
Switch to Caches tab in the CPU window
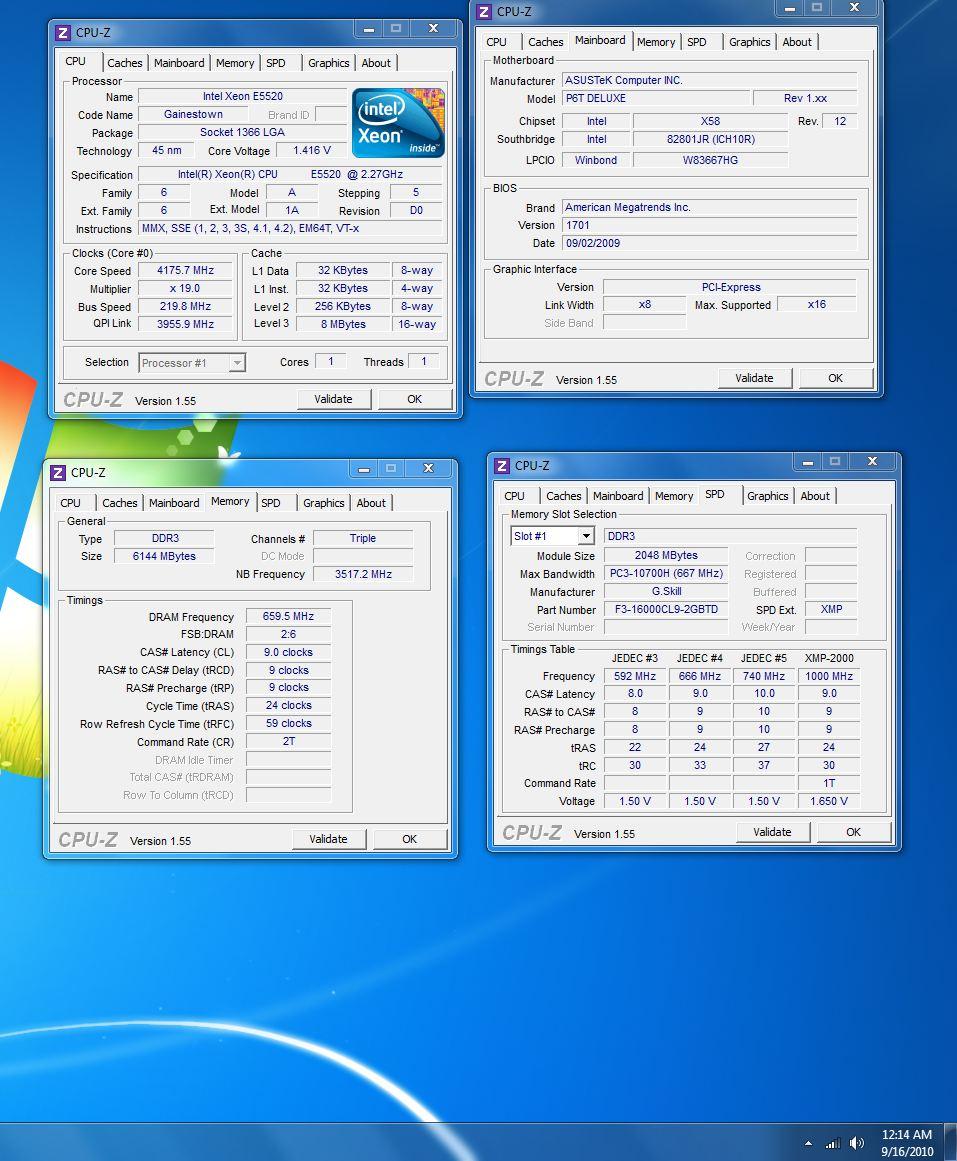(124, 63)
